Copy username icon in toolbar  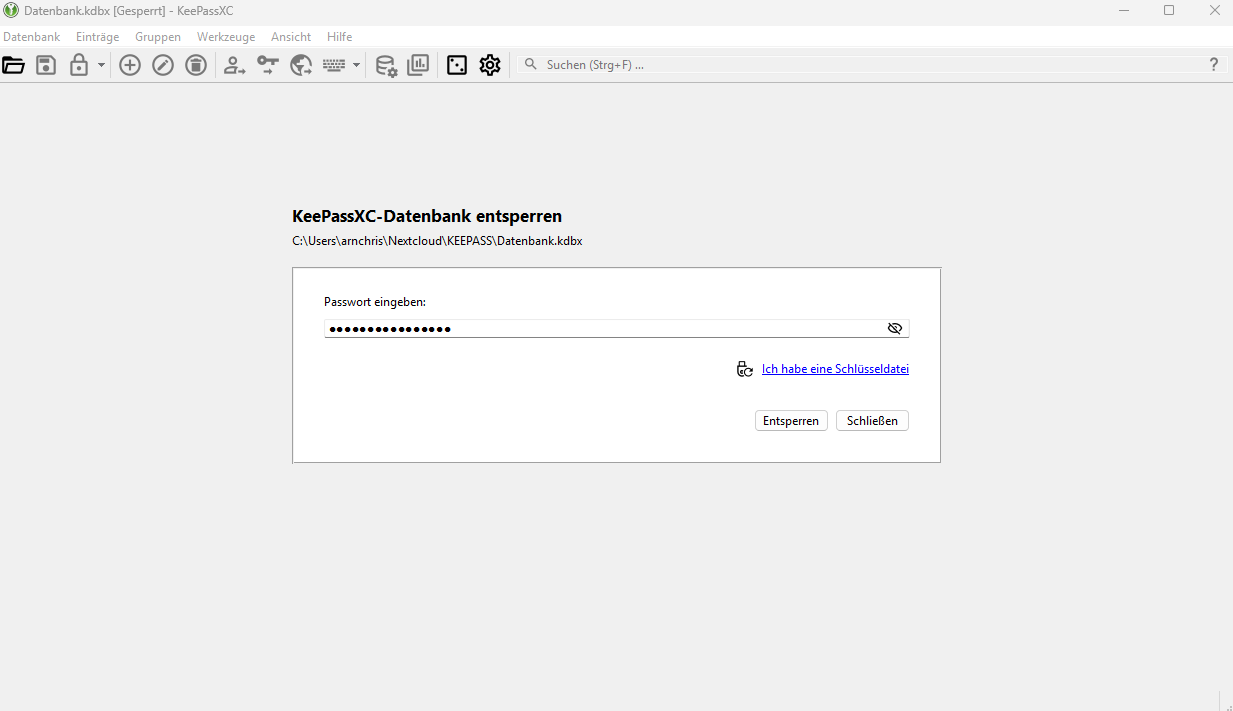click(234, 65)
